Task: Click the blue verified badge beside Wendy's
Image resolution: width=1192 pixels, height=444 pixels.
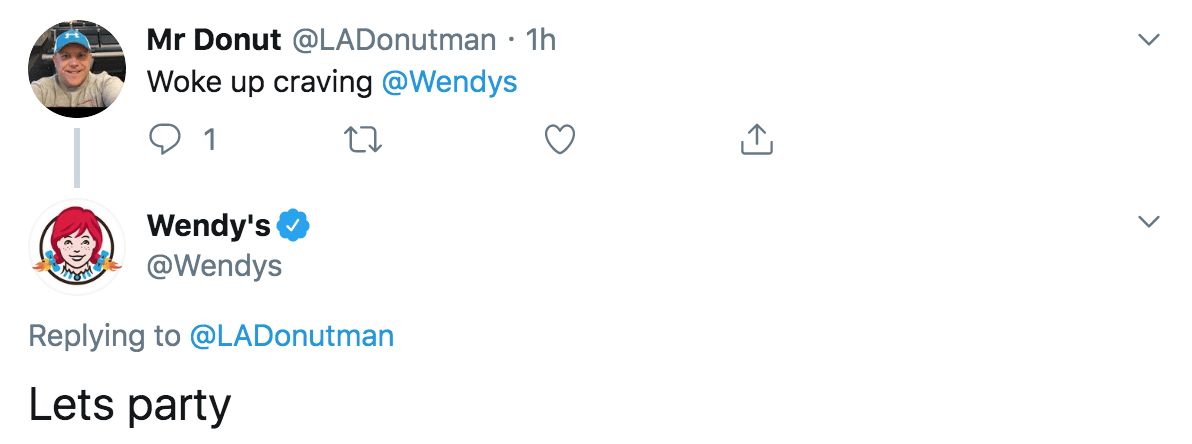Action: coord(293,226)
